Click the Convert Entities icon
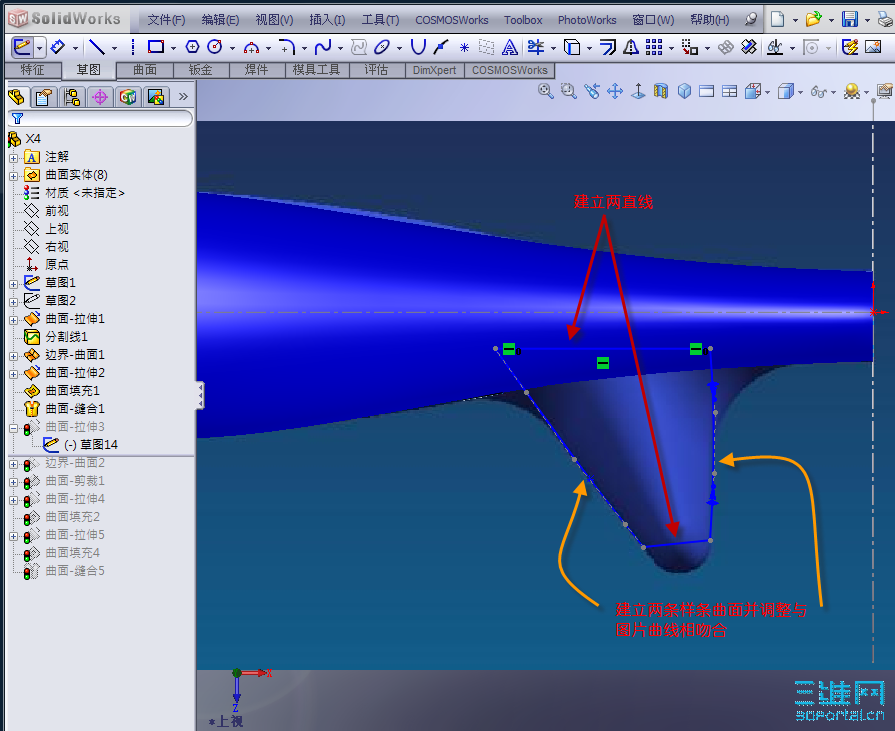Screen dimensions: 895x731 point(572,47)
